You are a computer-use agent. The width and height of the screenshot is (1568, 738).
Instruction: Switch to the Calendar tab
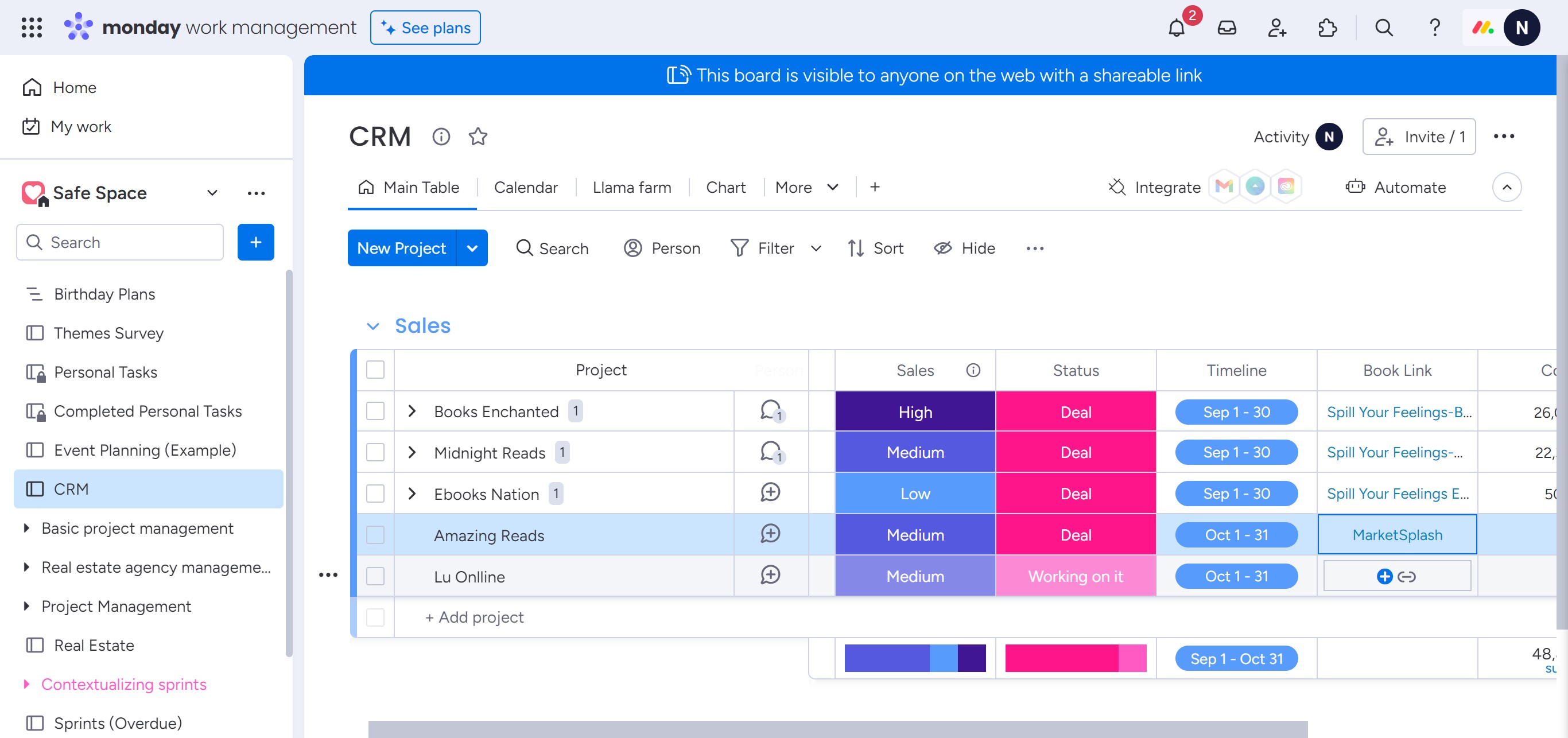coord(525,188)
